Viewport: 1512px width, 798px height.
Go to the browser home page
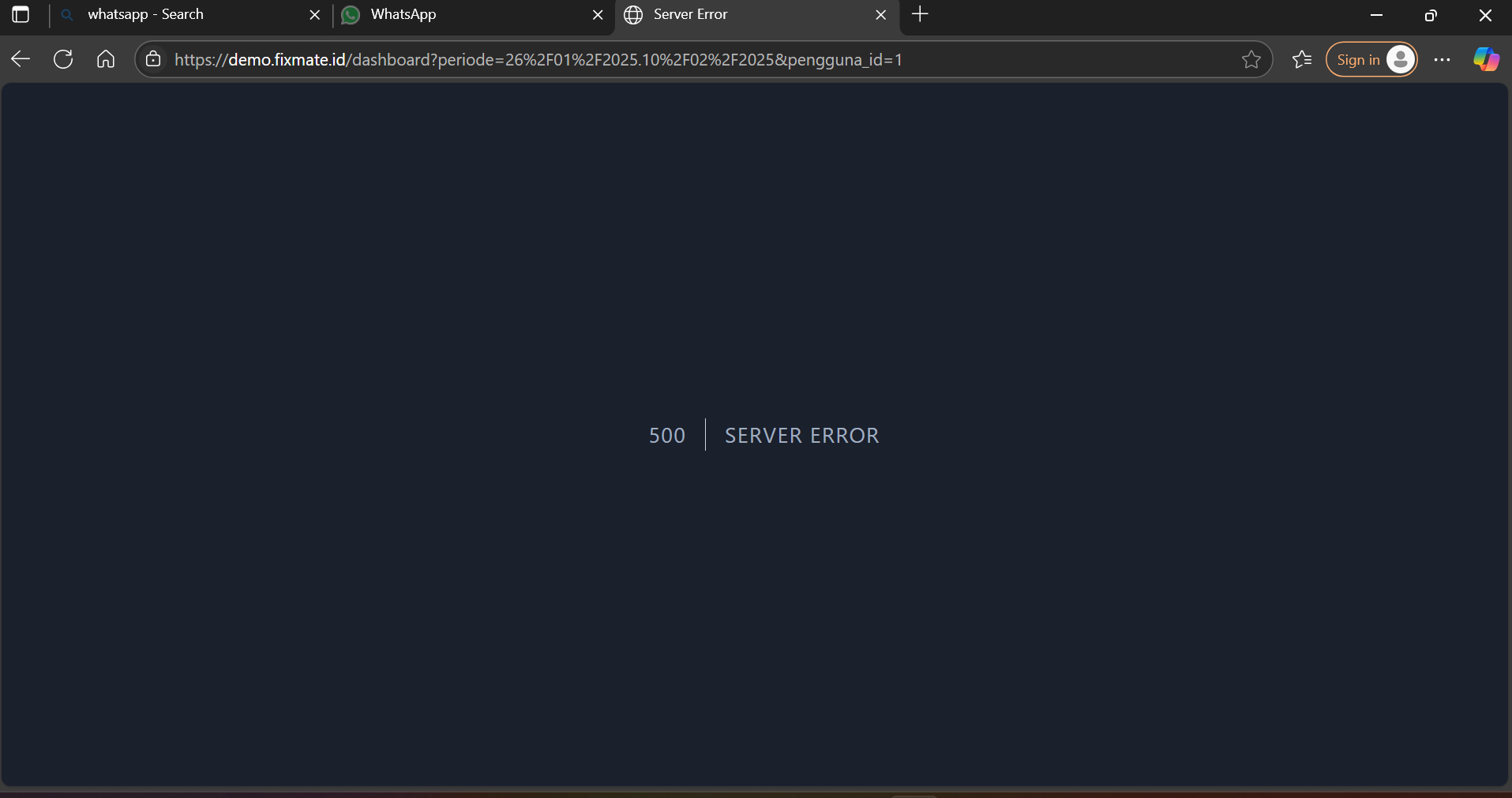[x=106, y=59]
